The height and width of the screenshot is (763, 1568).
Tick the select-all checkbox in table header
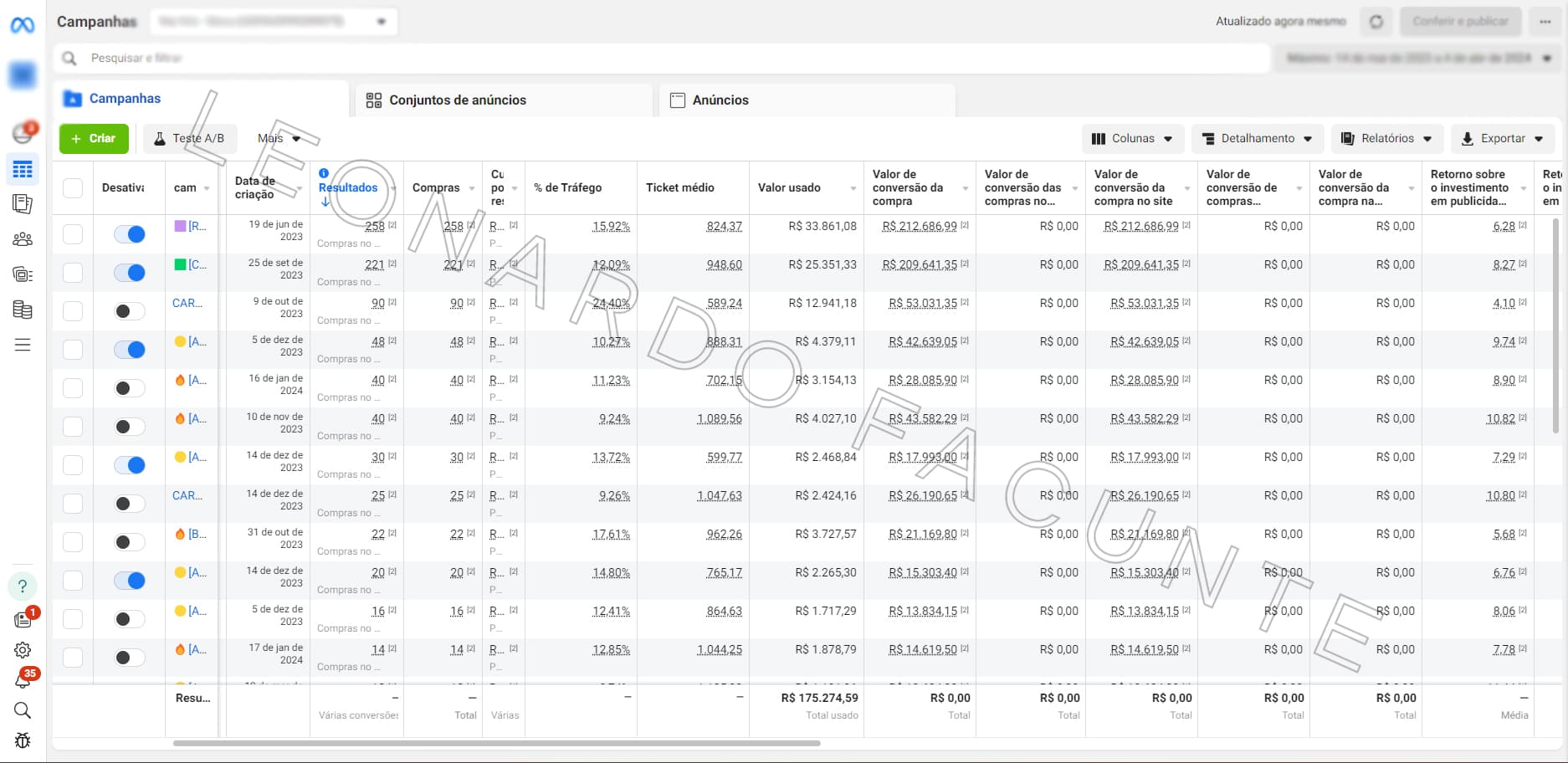coord(73,188)
